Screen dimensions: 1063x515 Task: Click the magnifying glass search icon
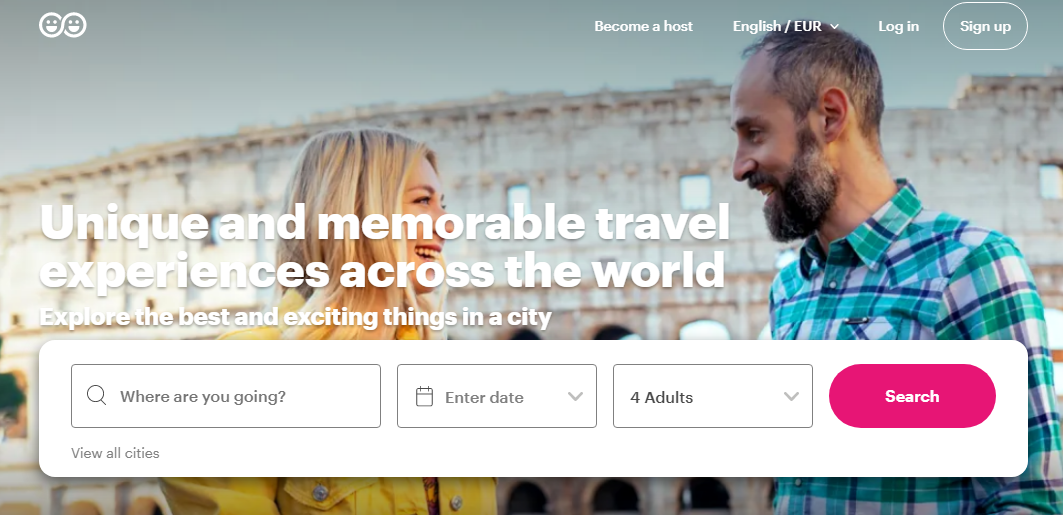pos(97,396)
